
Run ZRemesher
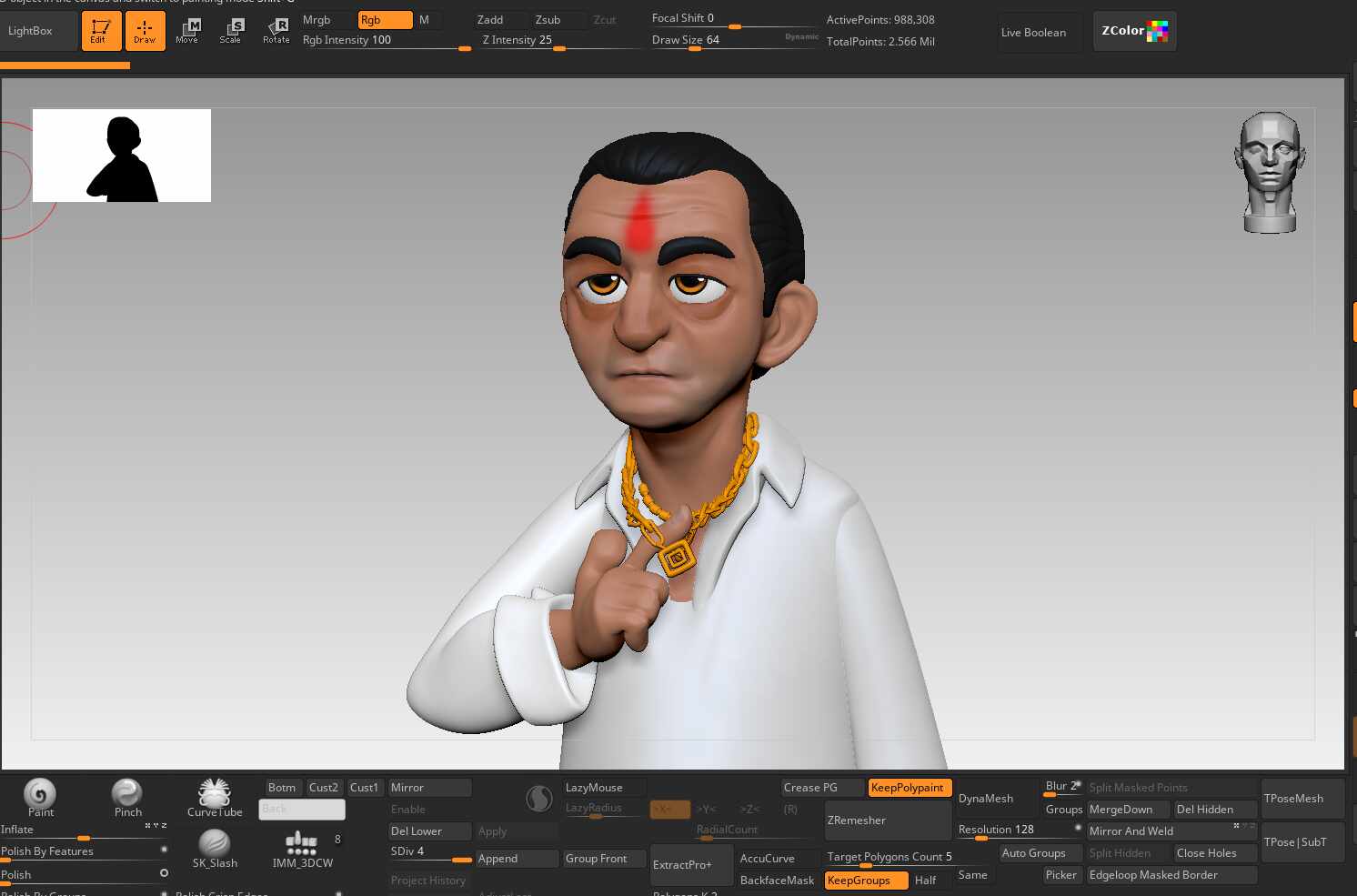[888, 820]
